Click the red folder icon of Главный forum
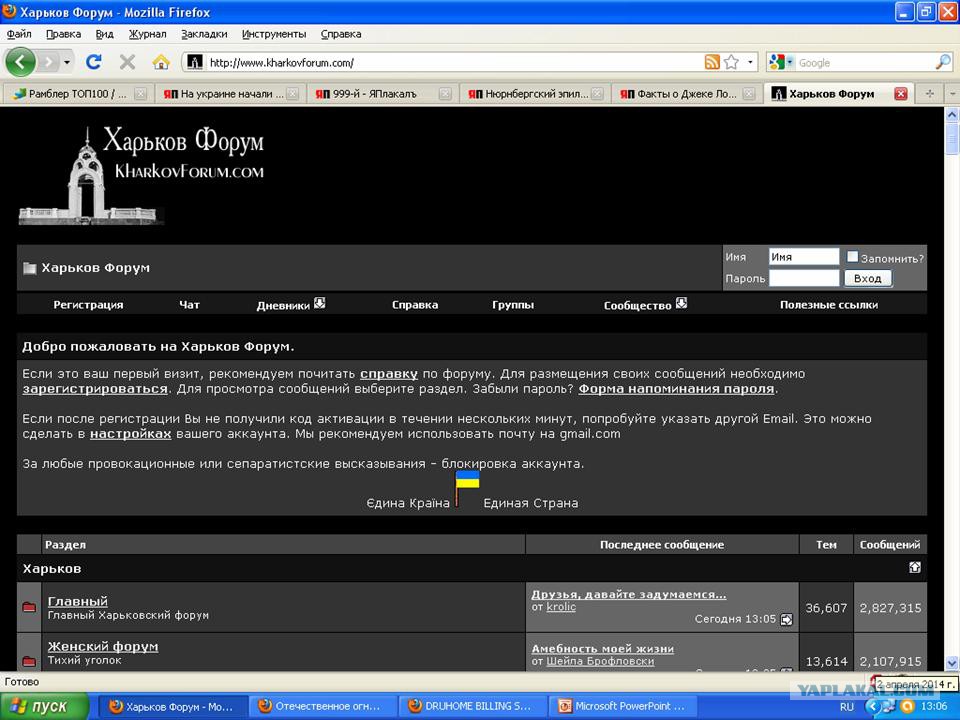This screenshot has width=960, height=720. (29, 607)
